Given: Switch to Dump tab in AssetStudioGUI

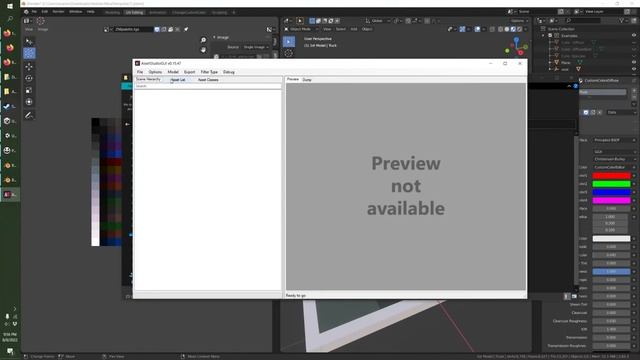Looking at the screenshot, I should tap(307, 80).
